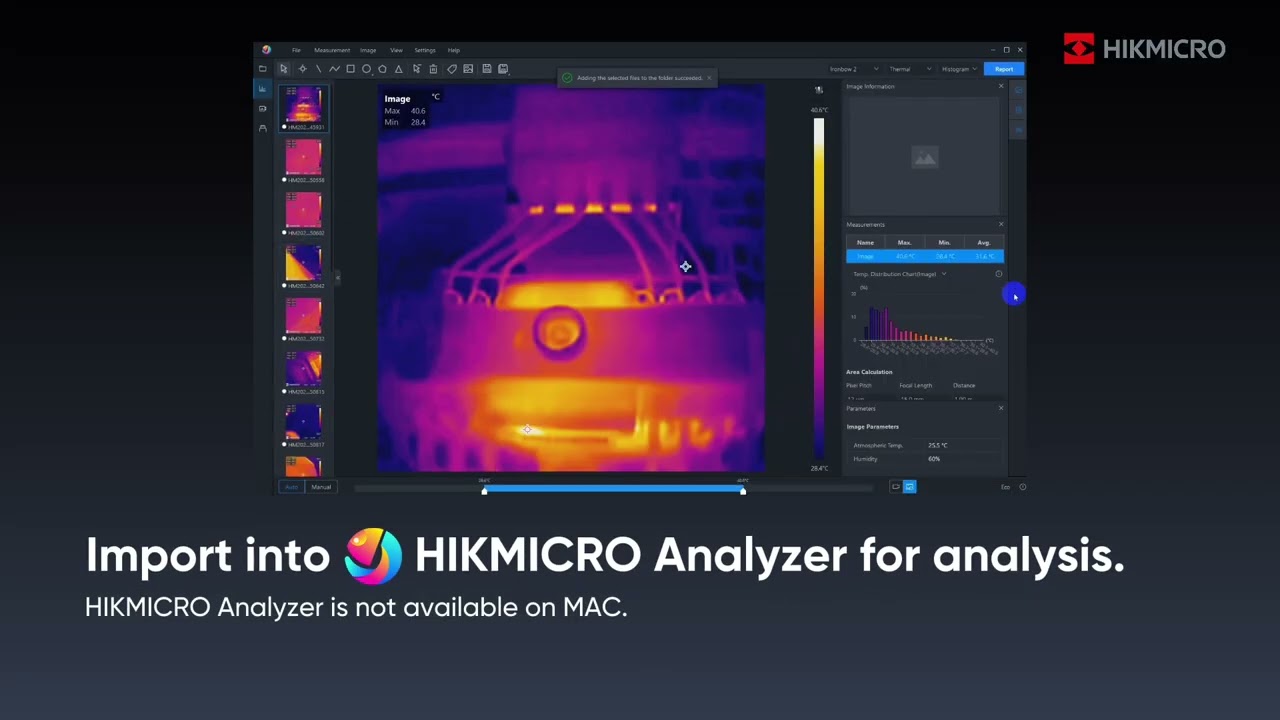1280x720 pixels.
Task: Click the third left sidebar icon
Action: [262, 108]
